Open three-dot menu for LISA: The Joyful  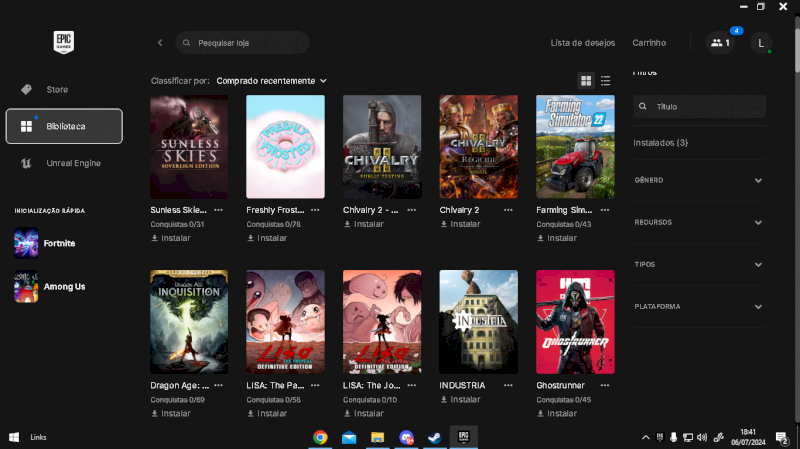(x=412, y=385)
